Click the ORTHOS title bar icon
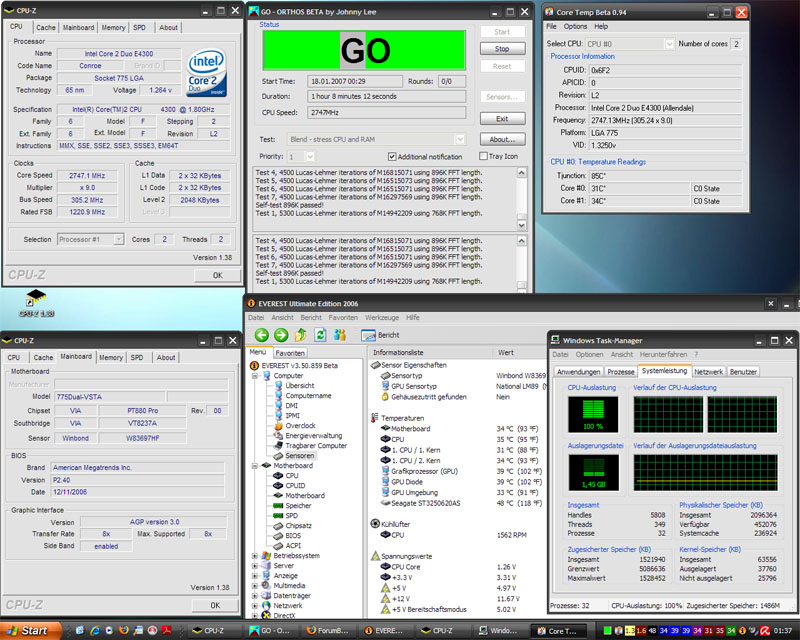800x640 pixels. 254,11
